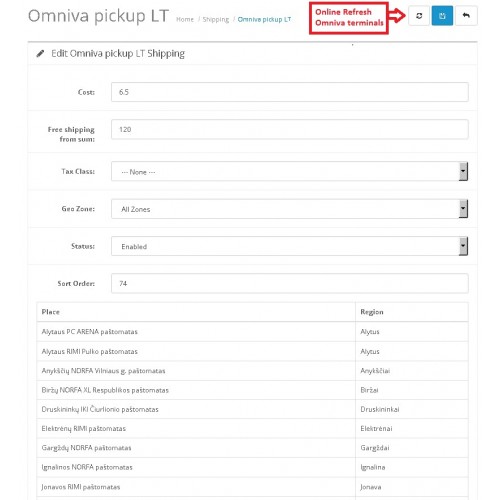500x500 pixels.
Task: Select Alytaus PC ARENA paštomatas row
Action: click(x=252, y=332)
